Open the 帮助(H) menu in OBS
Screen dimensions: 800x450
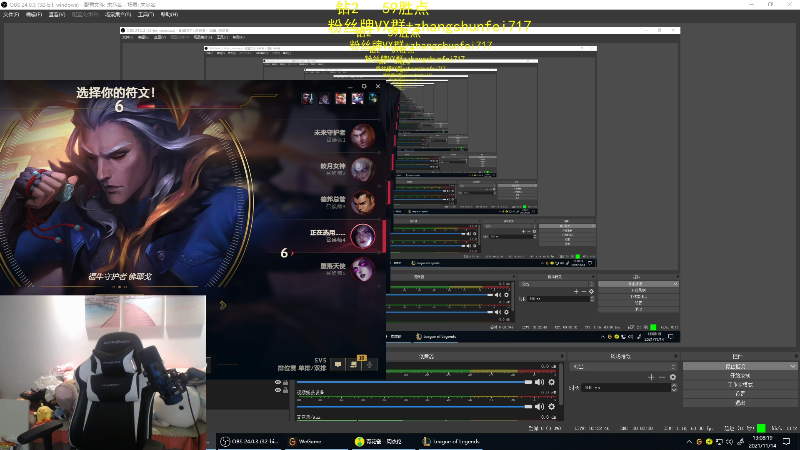tap(169, 14)
